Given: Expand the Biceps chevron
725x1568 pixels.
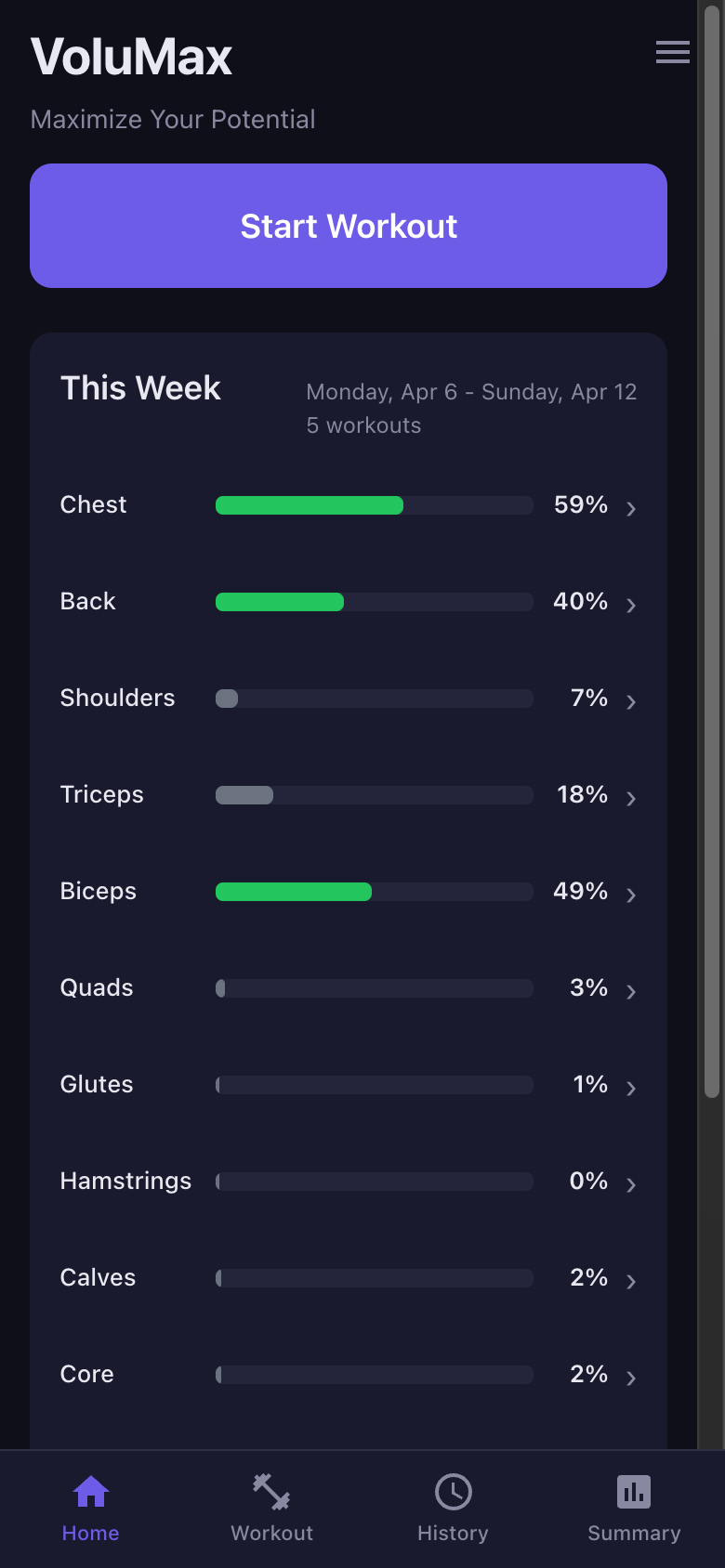Looking at the screenshot, I should 631,895.
